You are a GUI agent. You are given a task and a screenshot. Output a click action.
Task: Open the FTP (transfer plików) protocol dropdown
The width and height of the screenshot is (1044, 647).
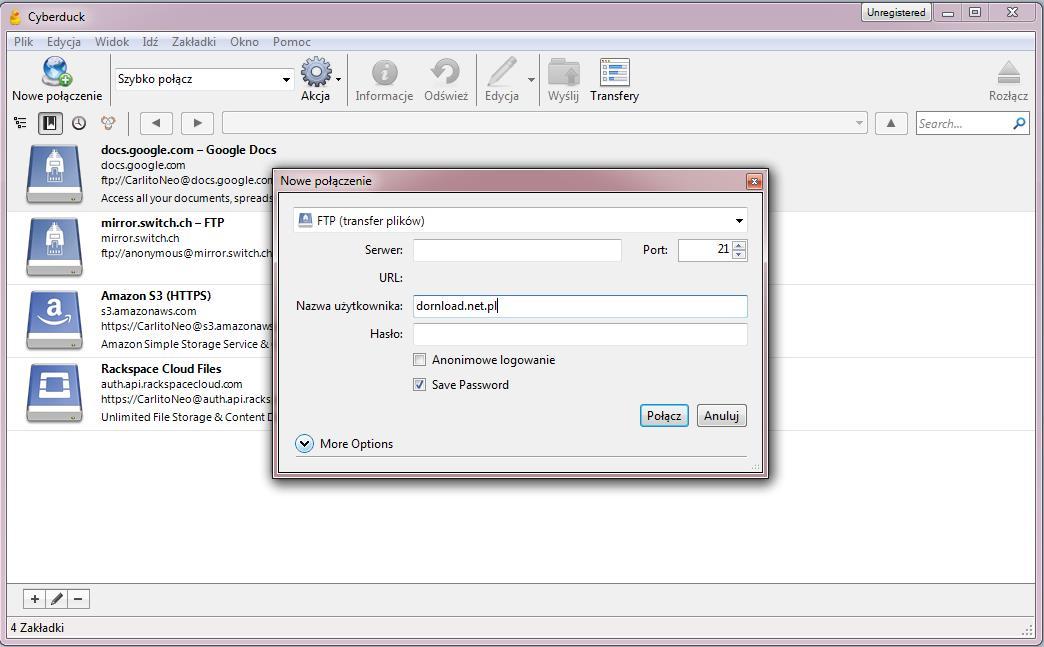[520, 220]
